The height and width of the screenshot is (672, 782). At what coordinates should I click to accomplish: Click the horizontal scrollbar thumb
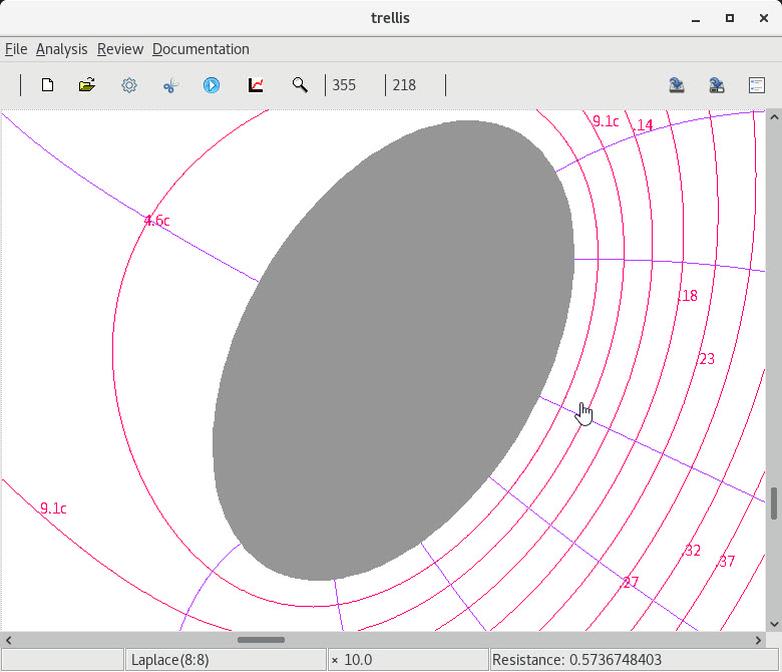click(261, 640)
